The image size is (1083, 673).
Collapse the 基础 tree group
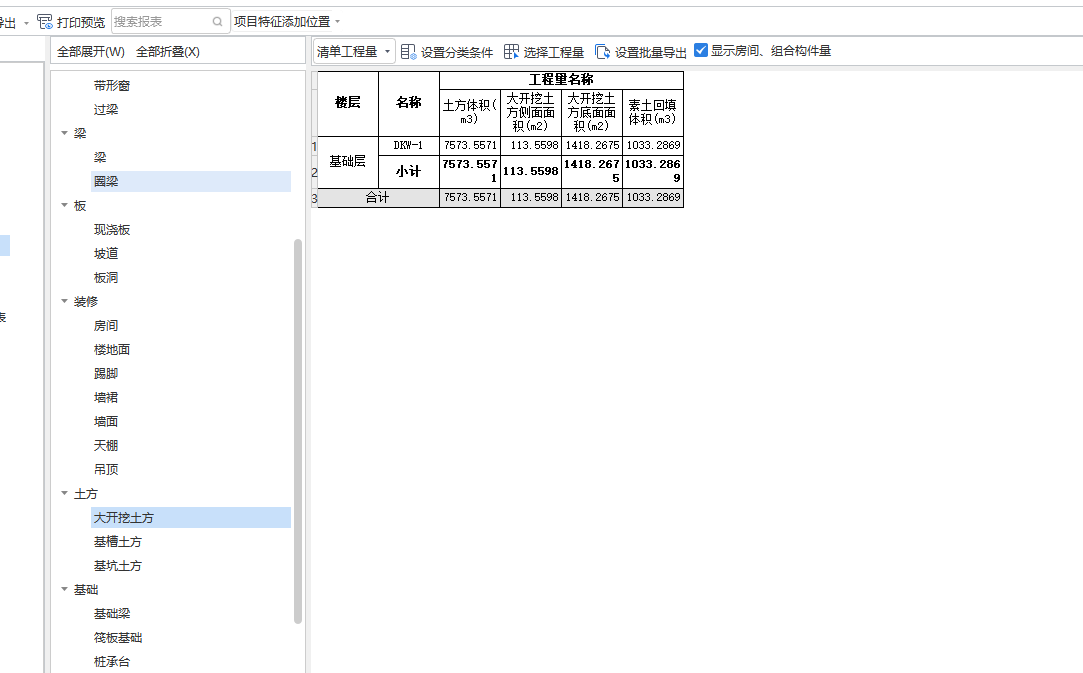coord(64,590)
